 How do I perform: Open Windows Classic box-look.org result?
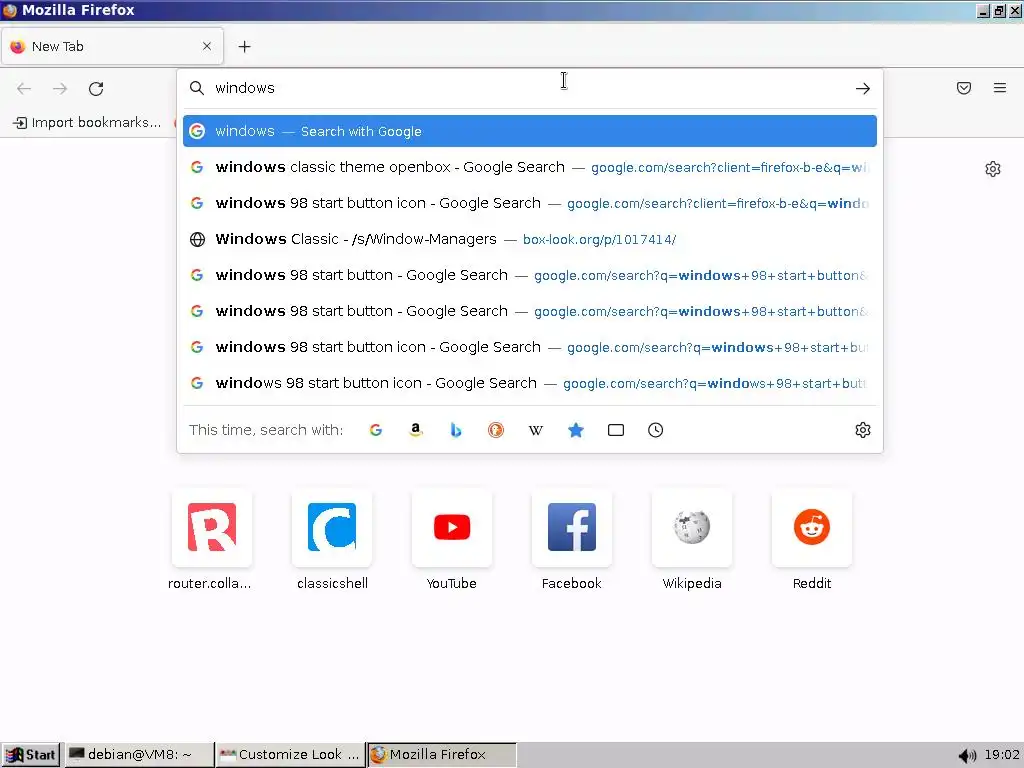click(x=530, y=239)
